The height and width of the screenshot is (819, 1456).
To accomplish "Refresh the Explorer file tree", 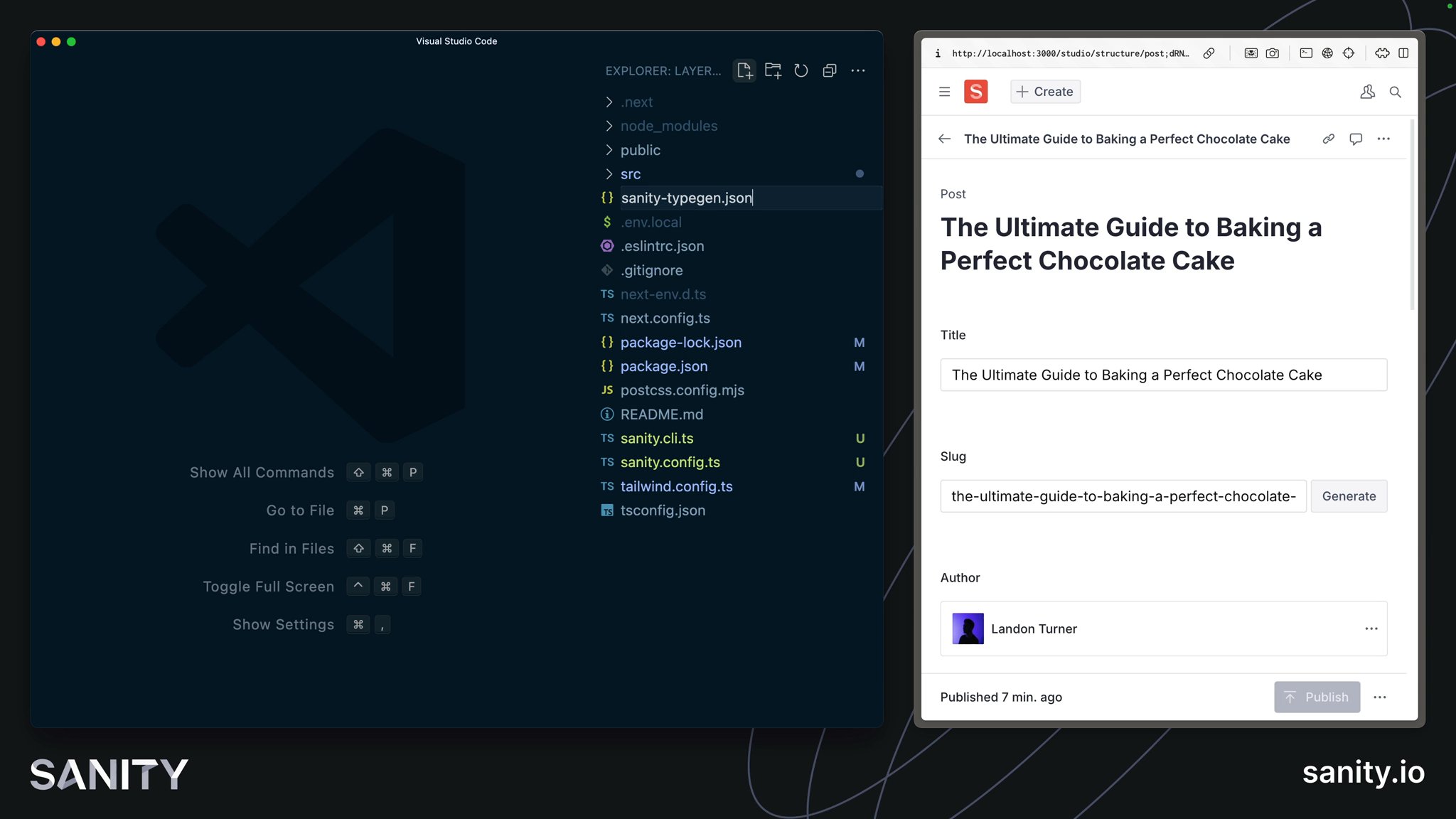I will [x=801, y=70].
